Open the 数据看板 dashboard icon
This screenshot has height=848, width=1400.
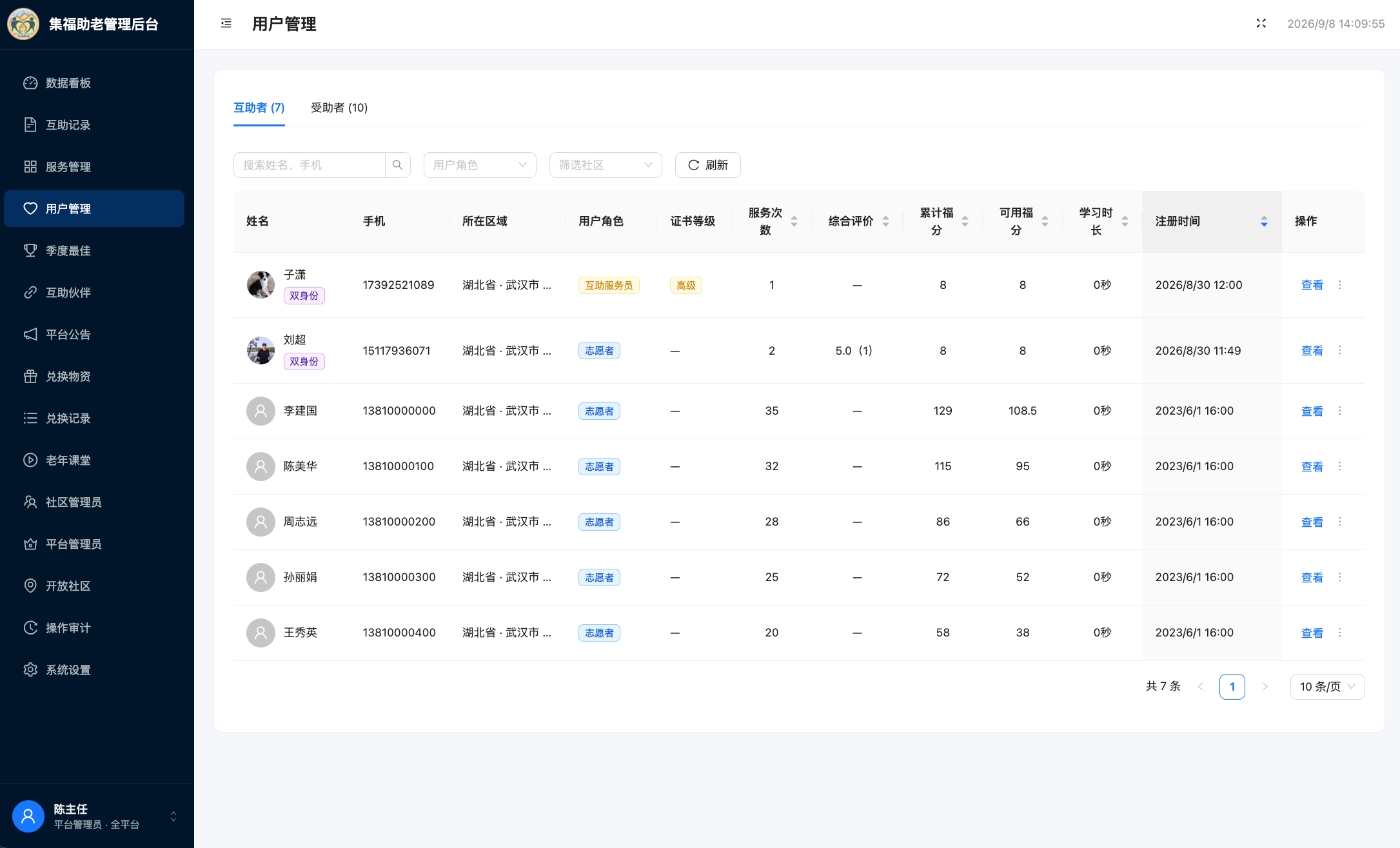click(30, 83)
